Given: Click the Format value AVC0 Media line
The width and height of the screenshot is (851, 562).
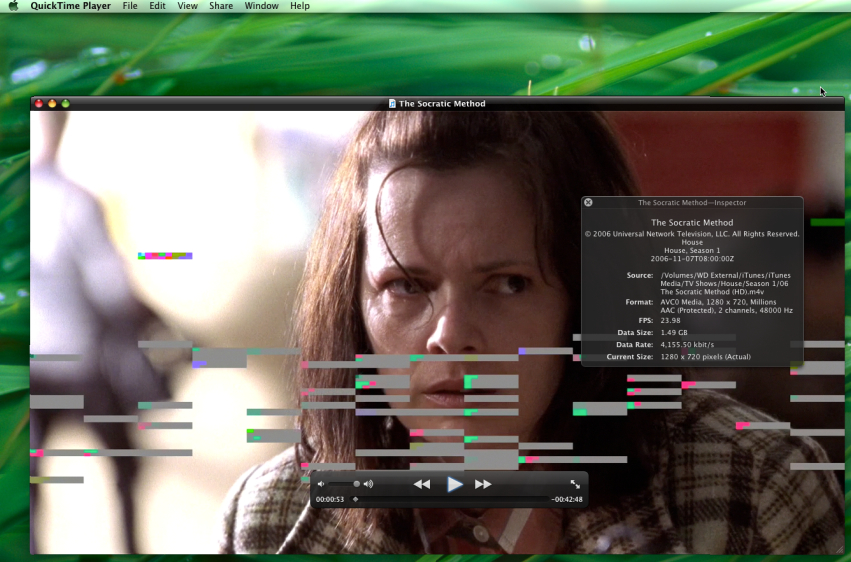Looking at the screenshot, I should pos(718,302).
